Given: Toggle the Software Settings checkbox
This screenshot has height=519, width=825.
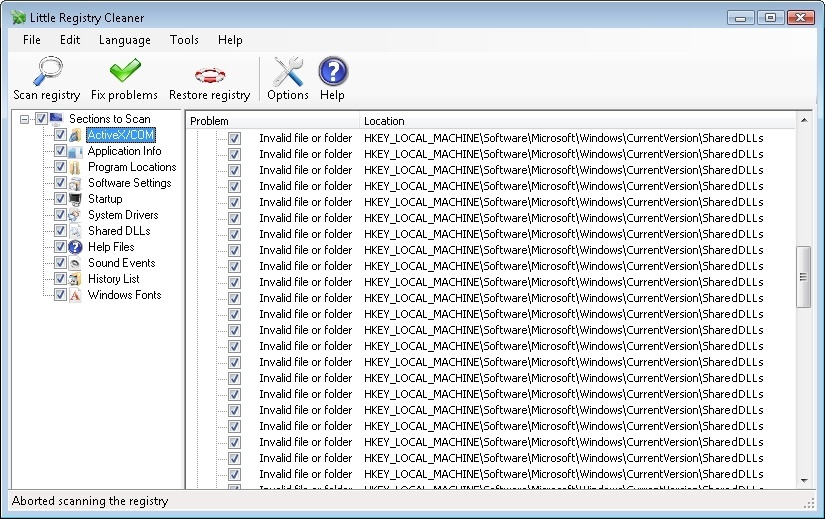Looking at the screenshot, I should pos(60,183).
